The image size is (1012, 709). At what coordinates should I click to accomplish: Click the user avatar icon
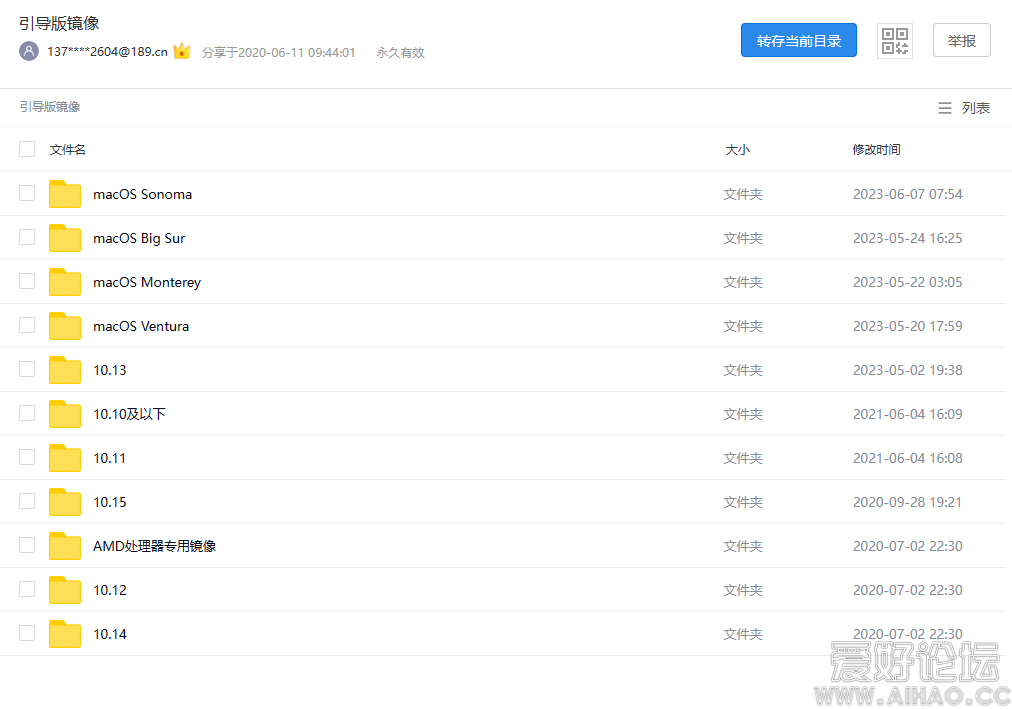coord(28,50)
